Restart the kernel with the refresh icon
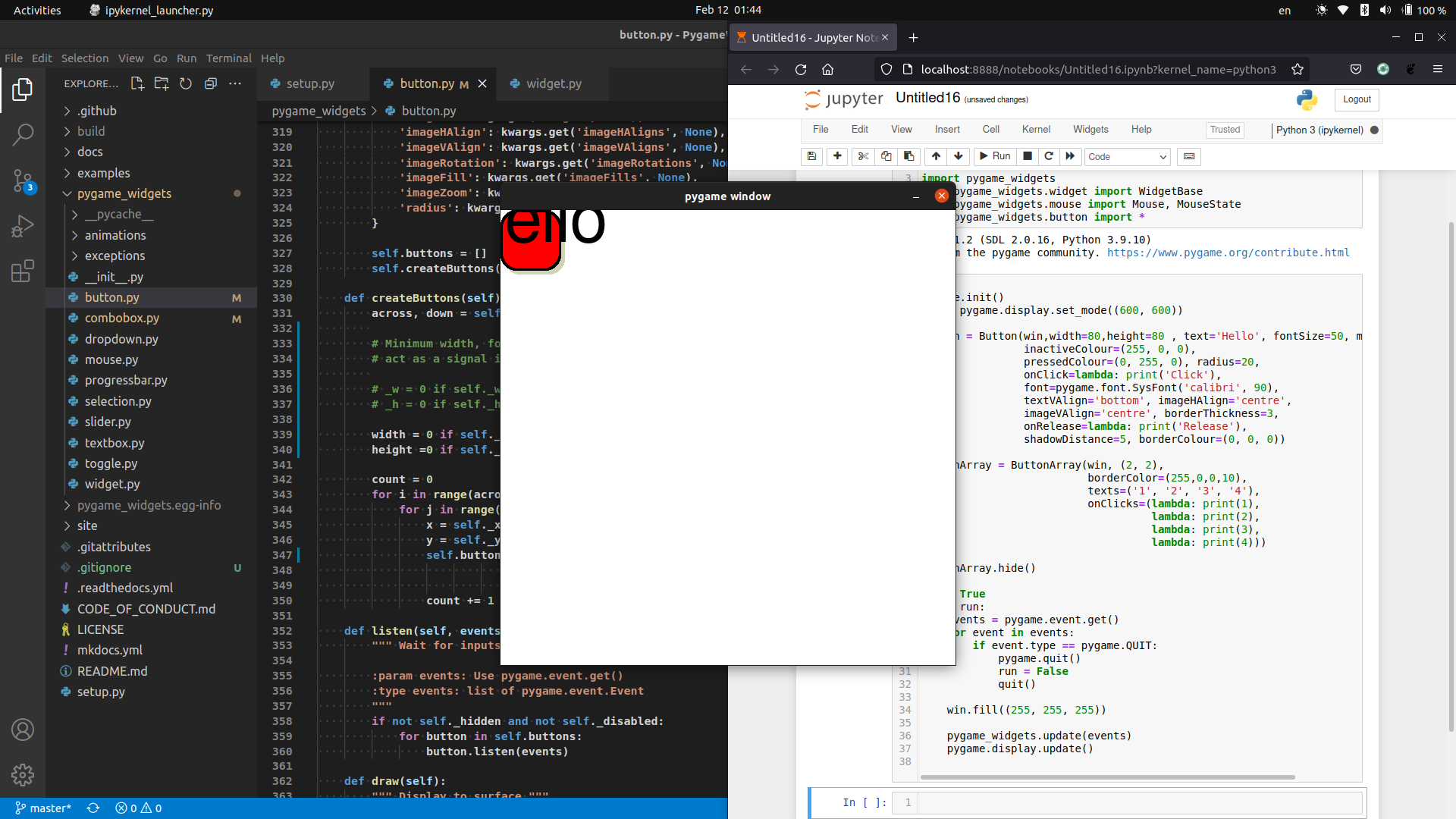The width and height of the screenshot is (1456, 819). coord(1048,156)
